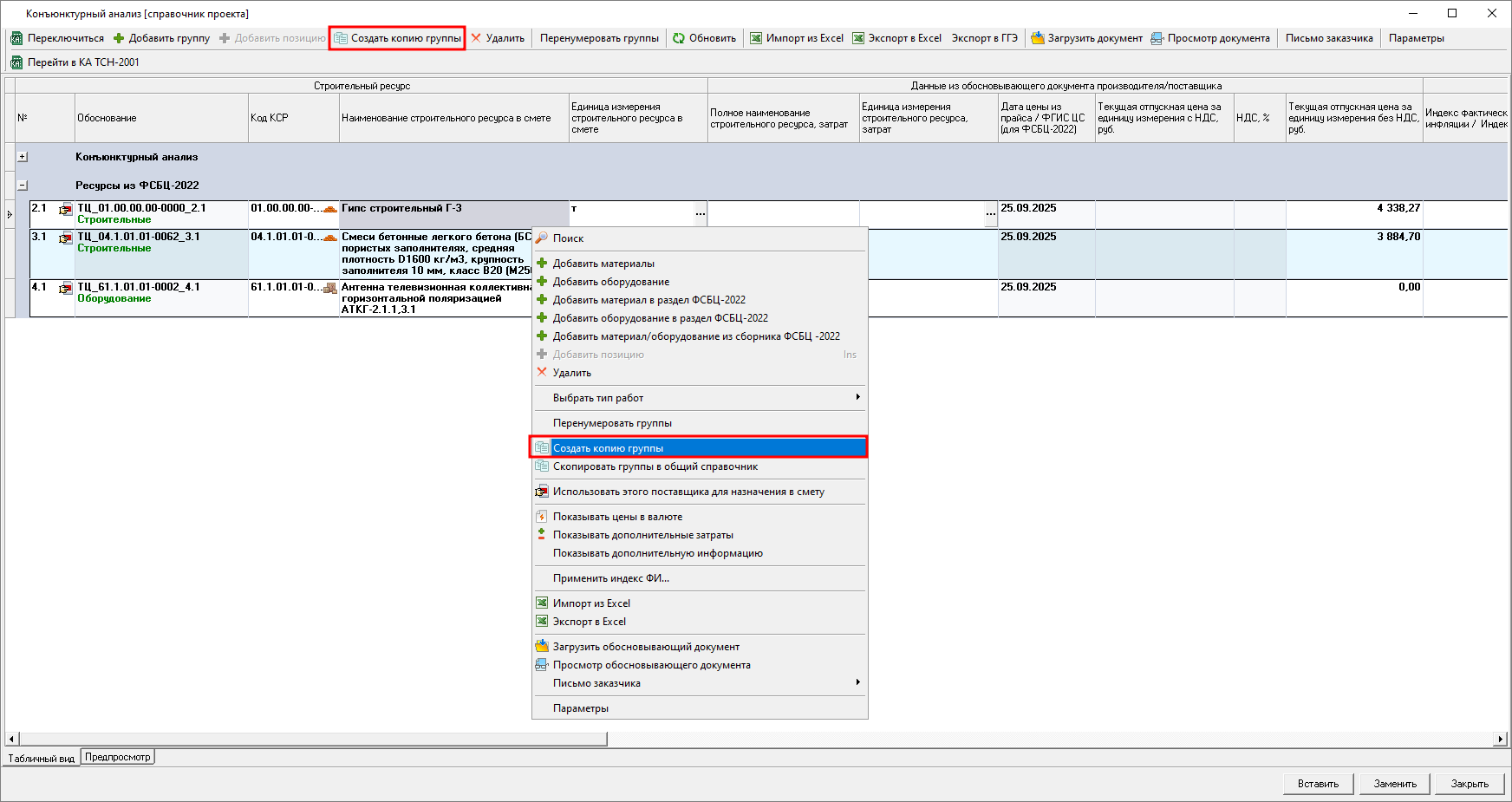Click the Вставить button
Image resolution: width=1512 pixels, height=802 pixels.
pos(1318,783)
